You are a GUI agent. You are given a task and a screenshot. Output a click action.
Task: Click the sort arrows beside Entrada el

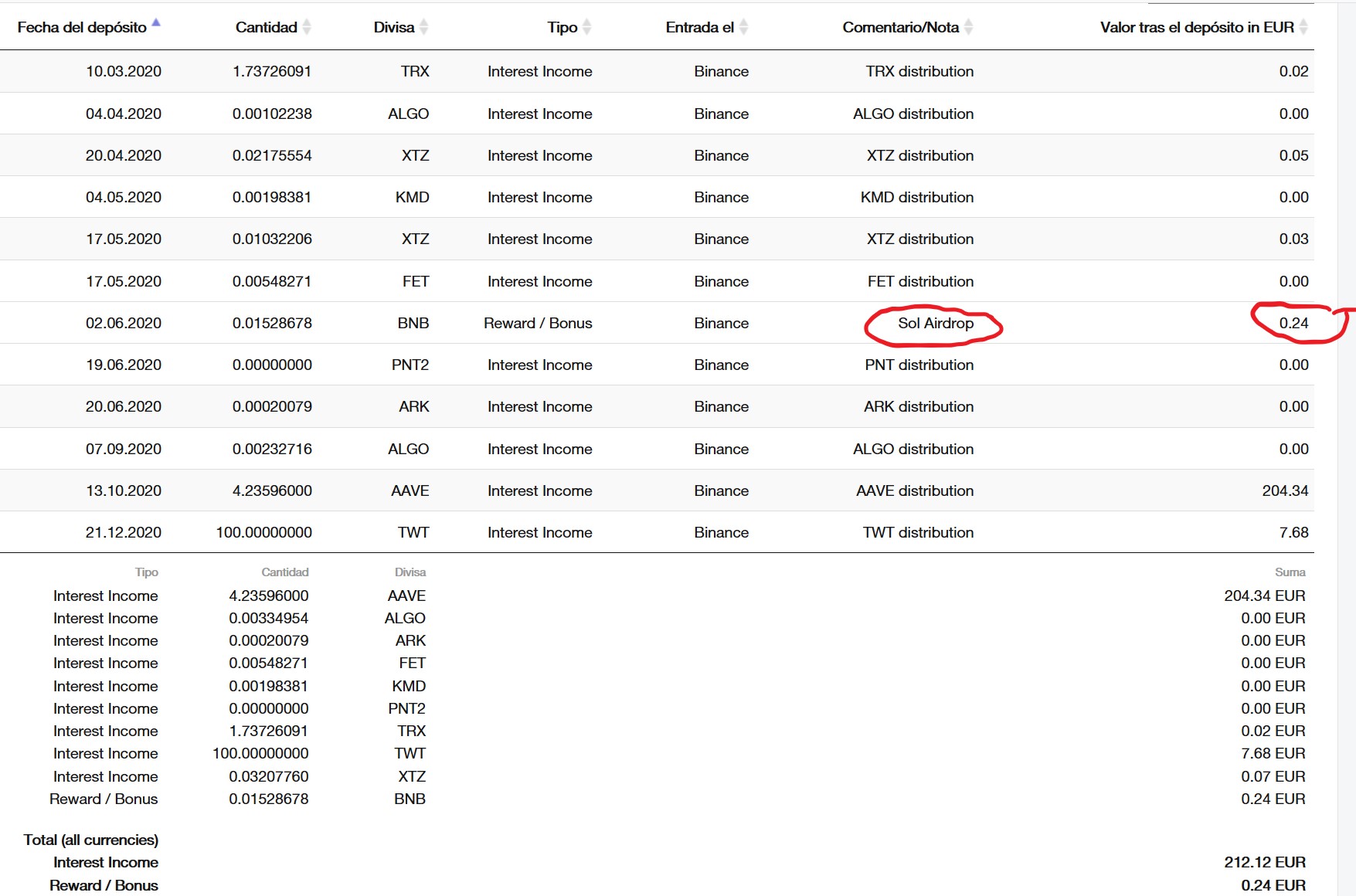743,27
